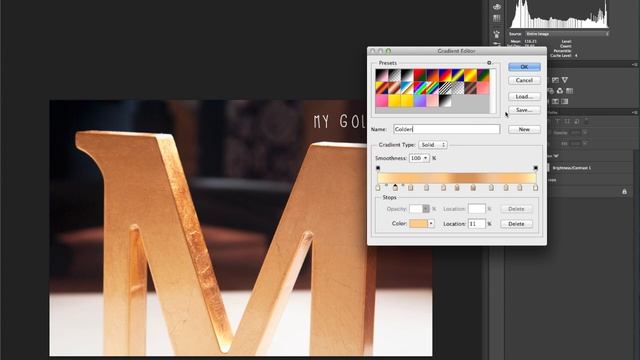Click the Channel Mixer adjustment icon
The width and height of the screenshot is (640, 360).
(560, 91)
